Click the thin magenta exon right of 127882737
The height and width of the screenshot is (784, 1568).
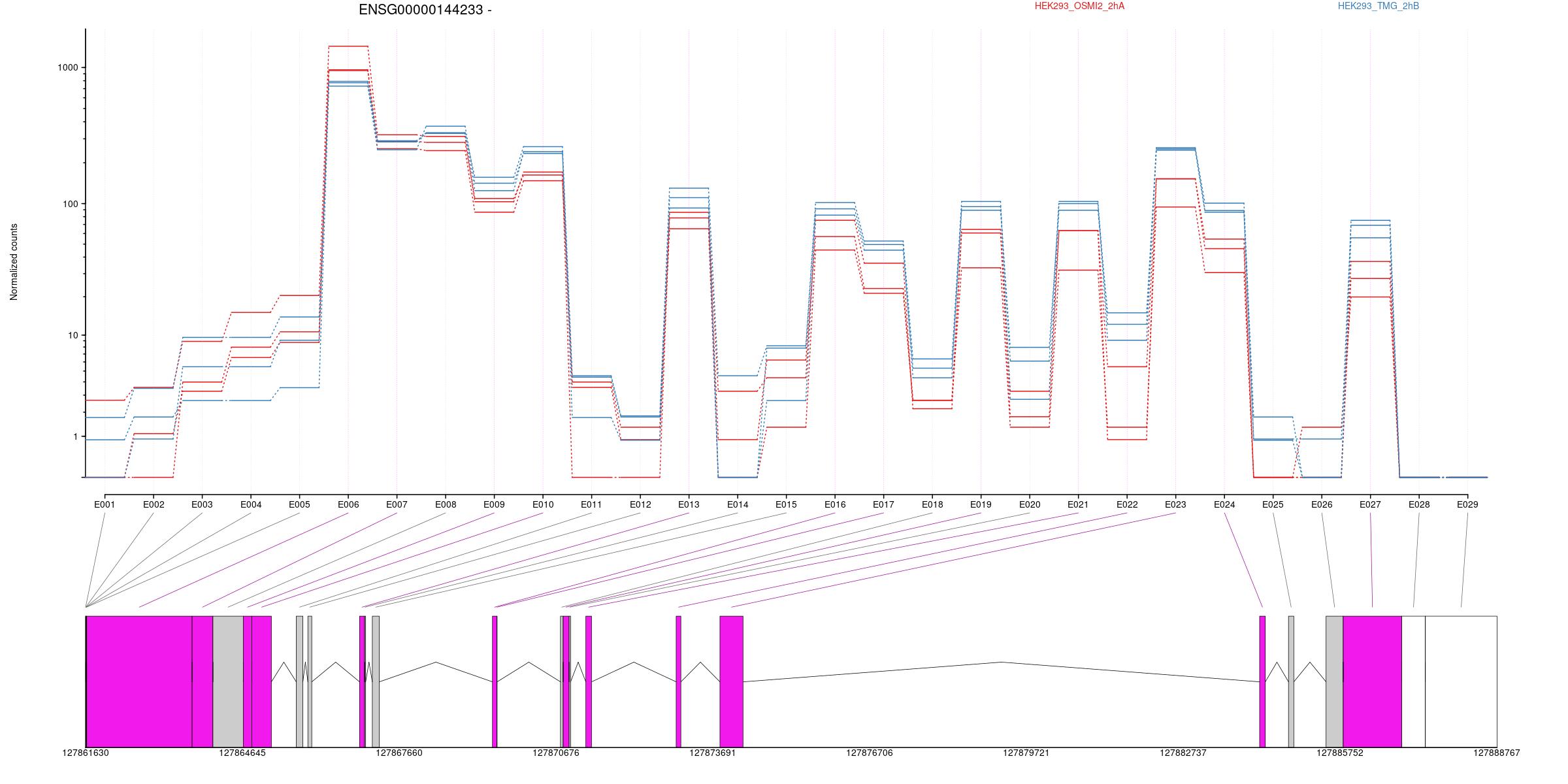[x=1262, y=681]
